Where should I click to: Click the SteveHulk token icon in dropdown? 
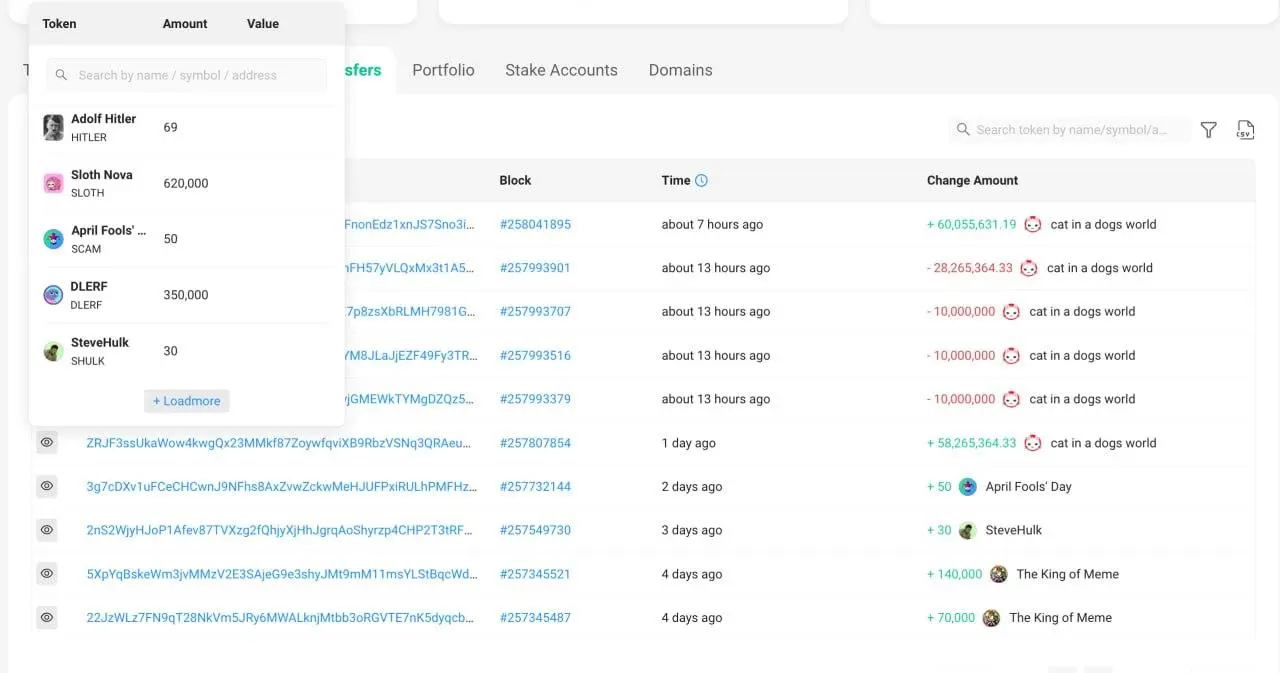click(x=53, y=351)
